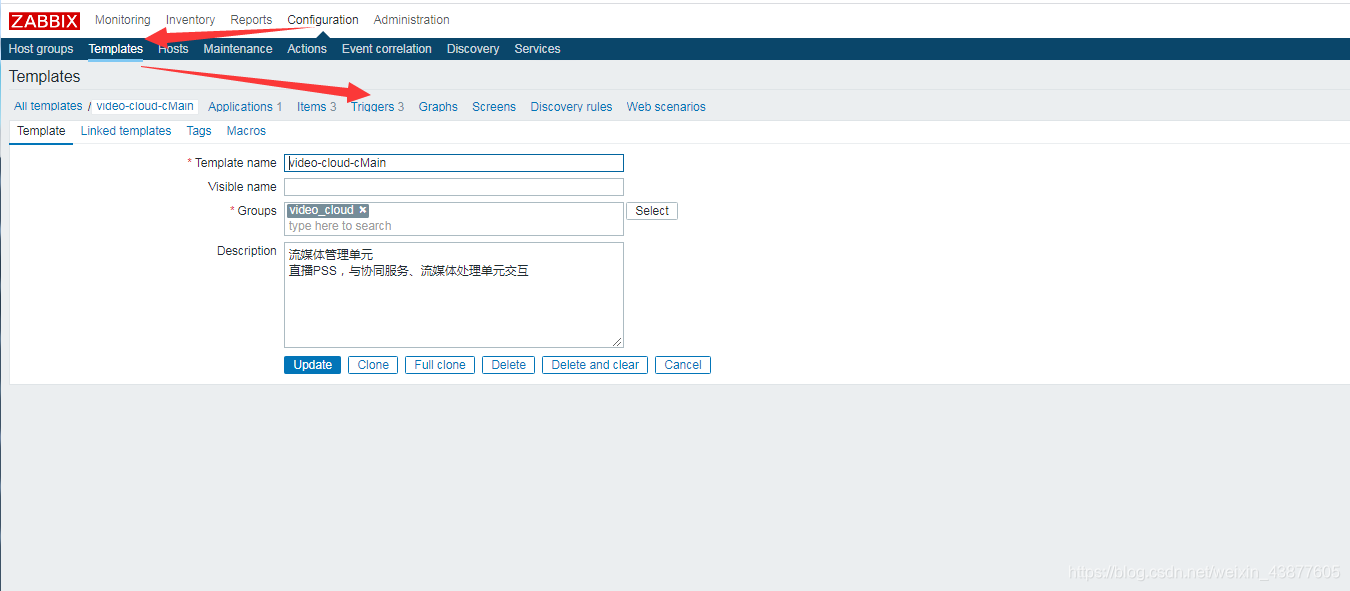Open Screens for this template

click(x=494, y=107)
